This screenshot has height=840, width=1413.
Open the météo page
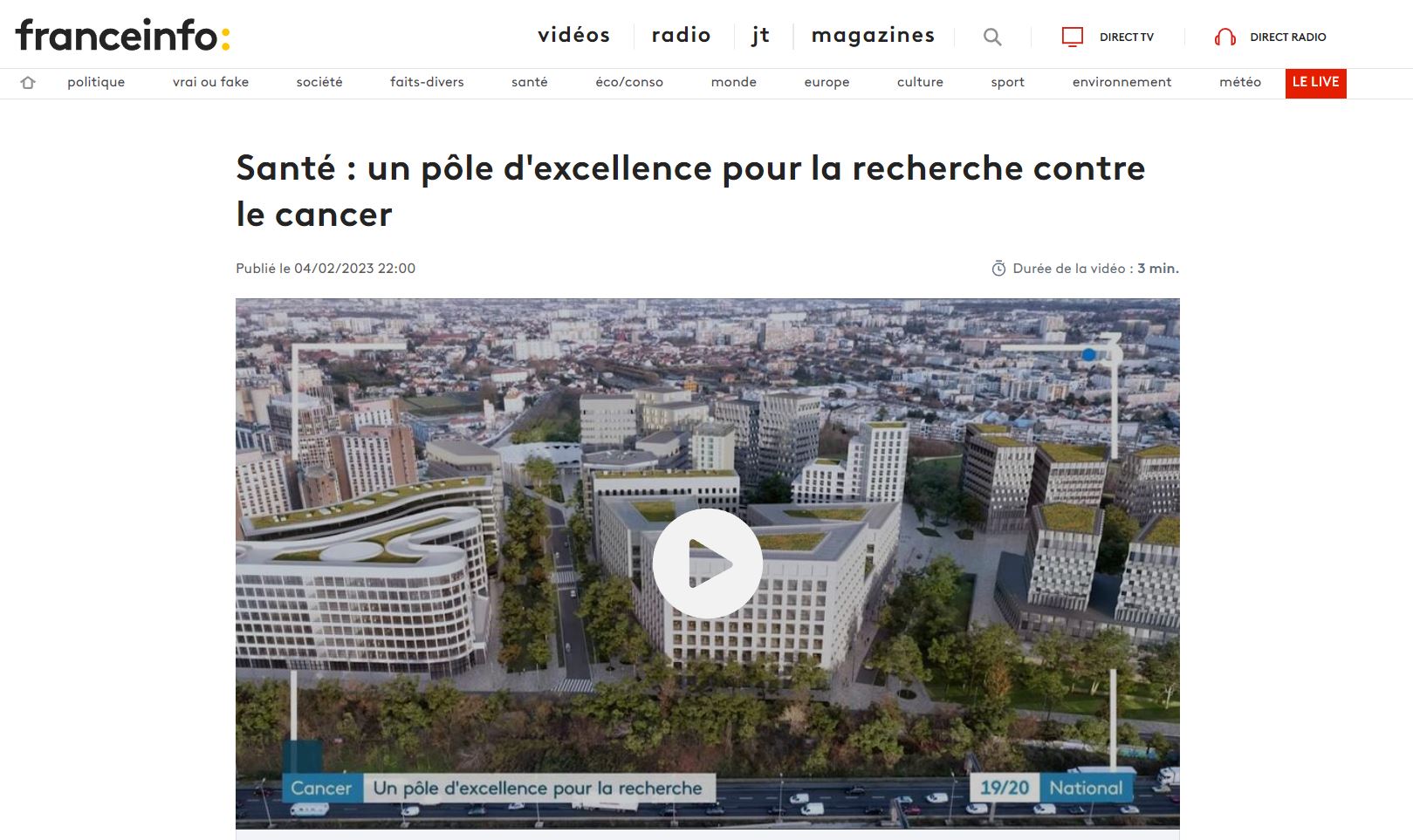1240,82
